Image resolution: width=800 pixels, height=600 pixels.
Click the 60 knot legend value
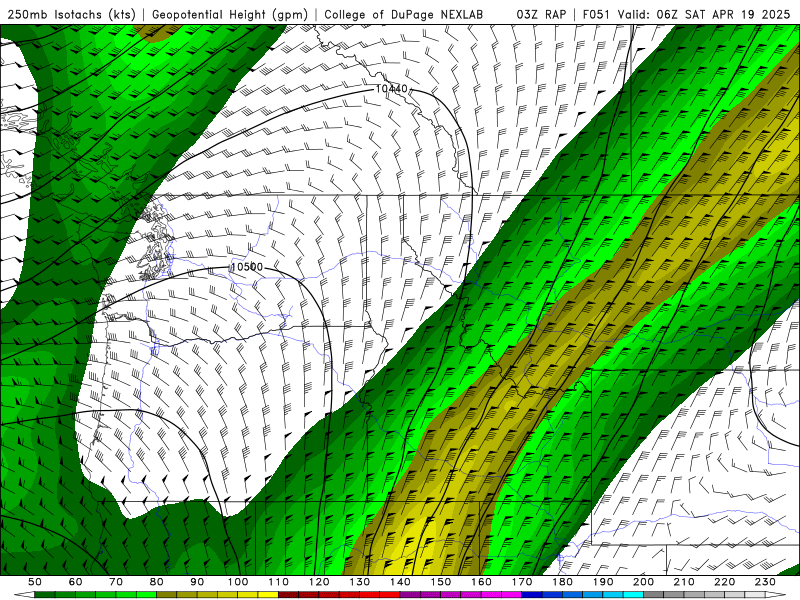(x=75, y=582)
